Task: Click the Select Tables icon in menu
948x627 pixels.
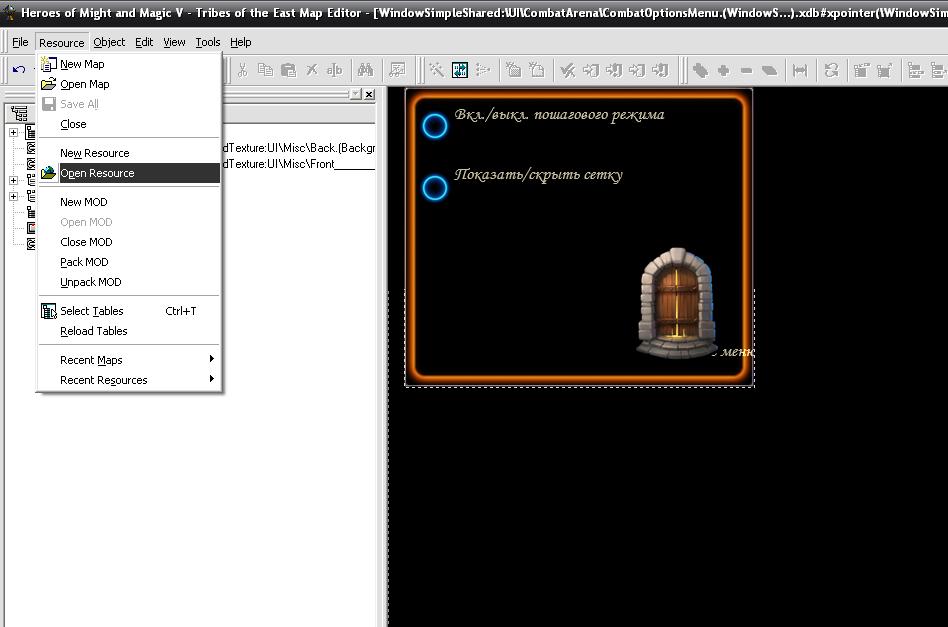Action: coord(48,311)
